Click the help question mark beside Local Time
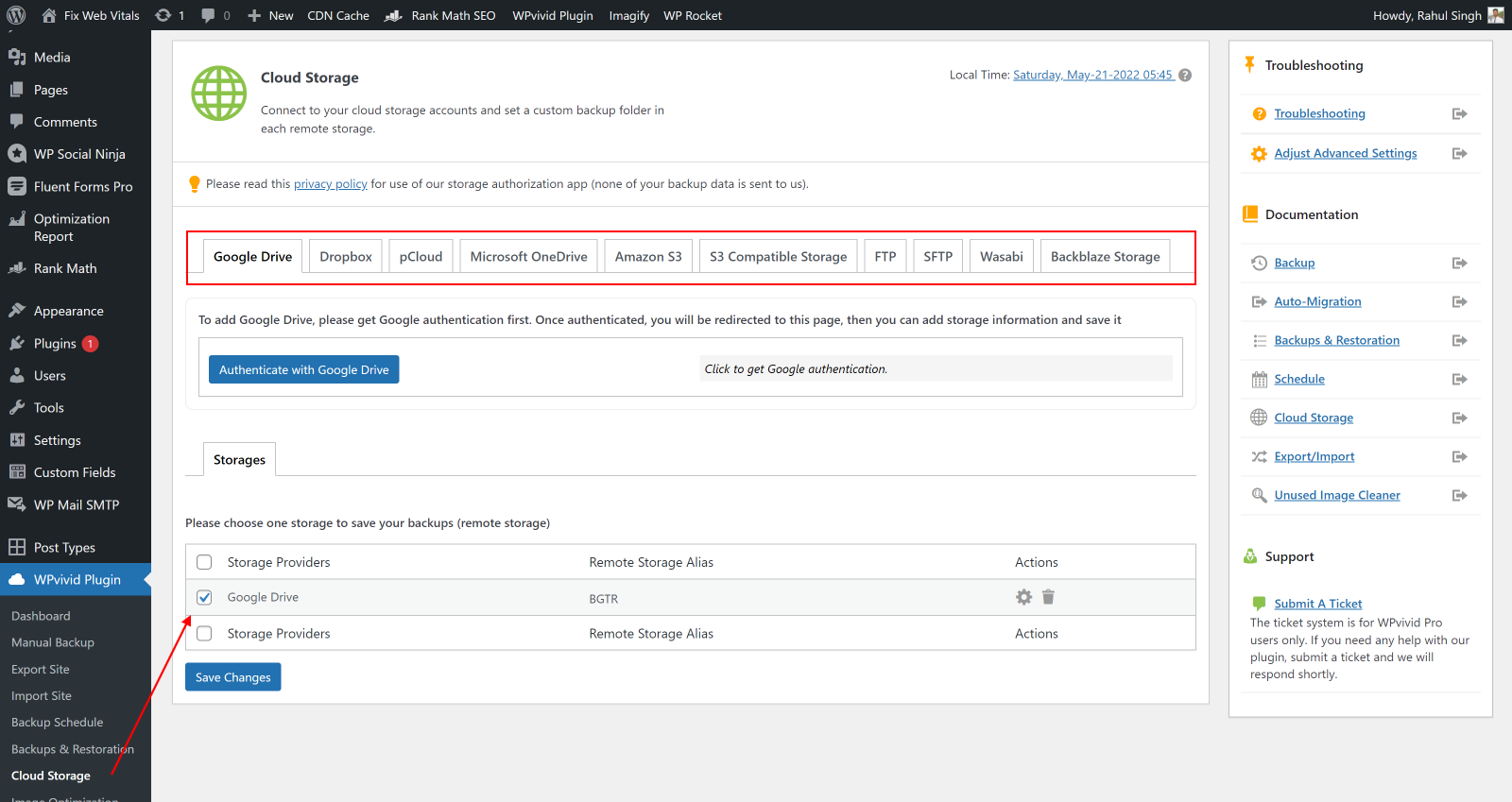 click(x=1185, y=76)
